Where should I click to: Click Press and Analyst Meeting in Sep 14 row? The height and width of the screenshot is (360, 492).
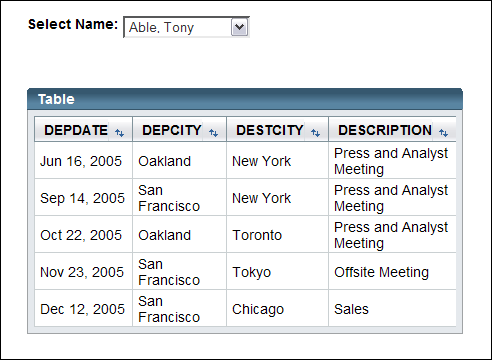pos(392,198)
